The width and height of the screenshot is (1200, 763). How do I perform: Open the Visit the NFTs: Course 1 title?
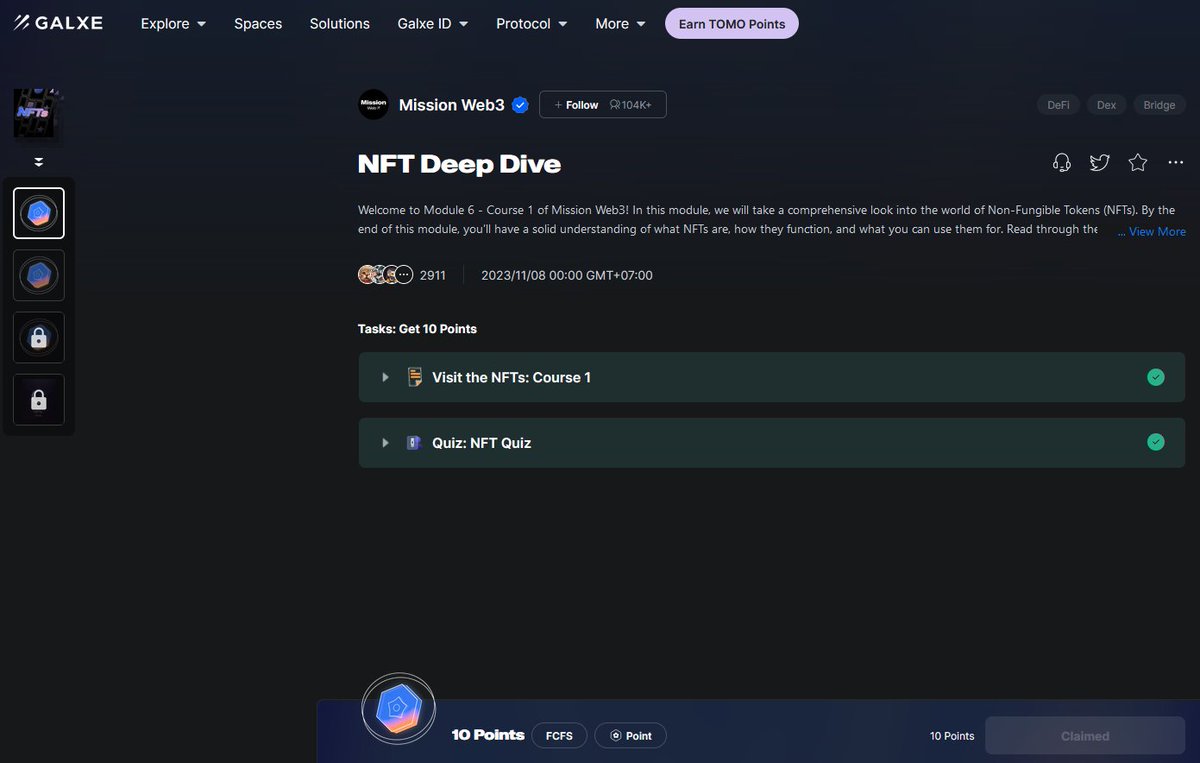(x=511, y=377)
